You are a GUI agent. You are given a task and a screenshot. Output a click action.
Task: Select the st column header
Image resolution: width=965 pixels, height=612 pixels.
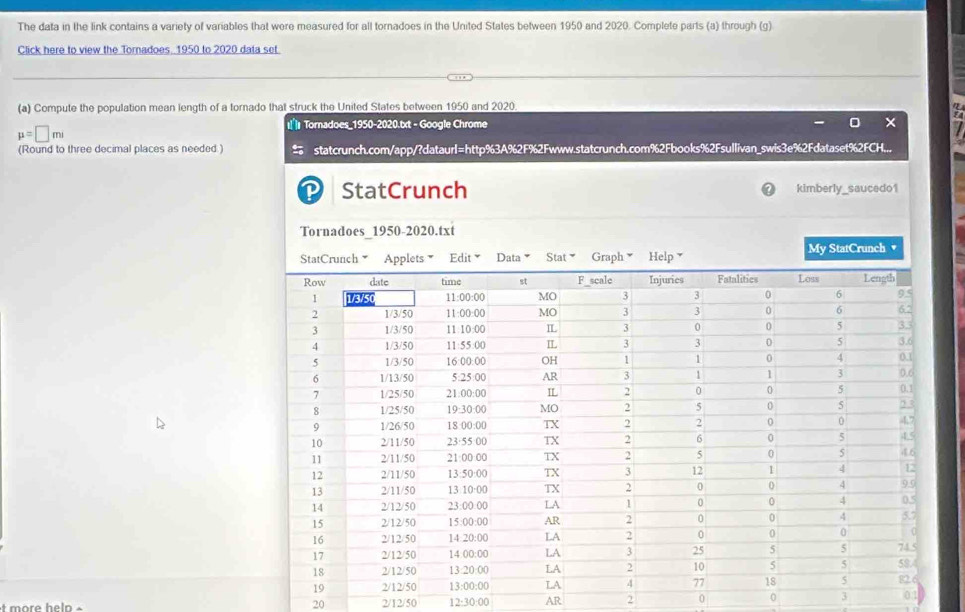pos(523,281)
